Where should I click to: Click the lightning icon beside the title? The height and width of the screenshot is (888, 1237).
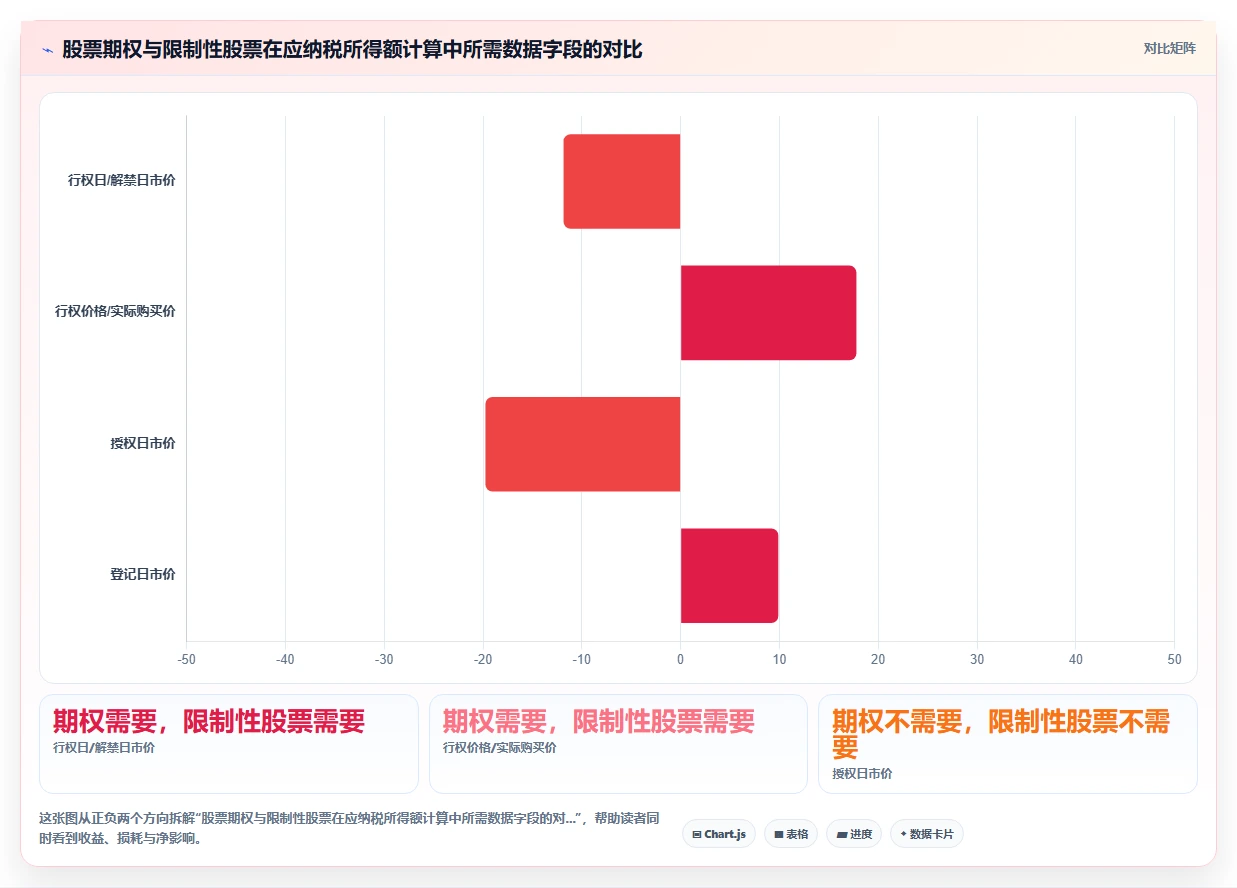[47, 49]
